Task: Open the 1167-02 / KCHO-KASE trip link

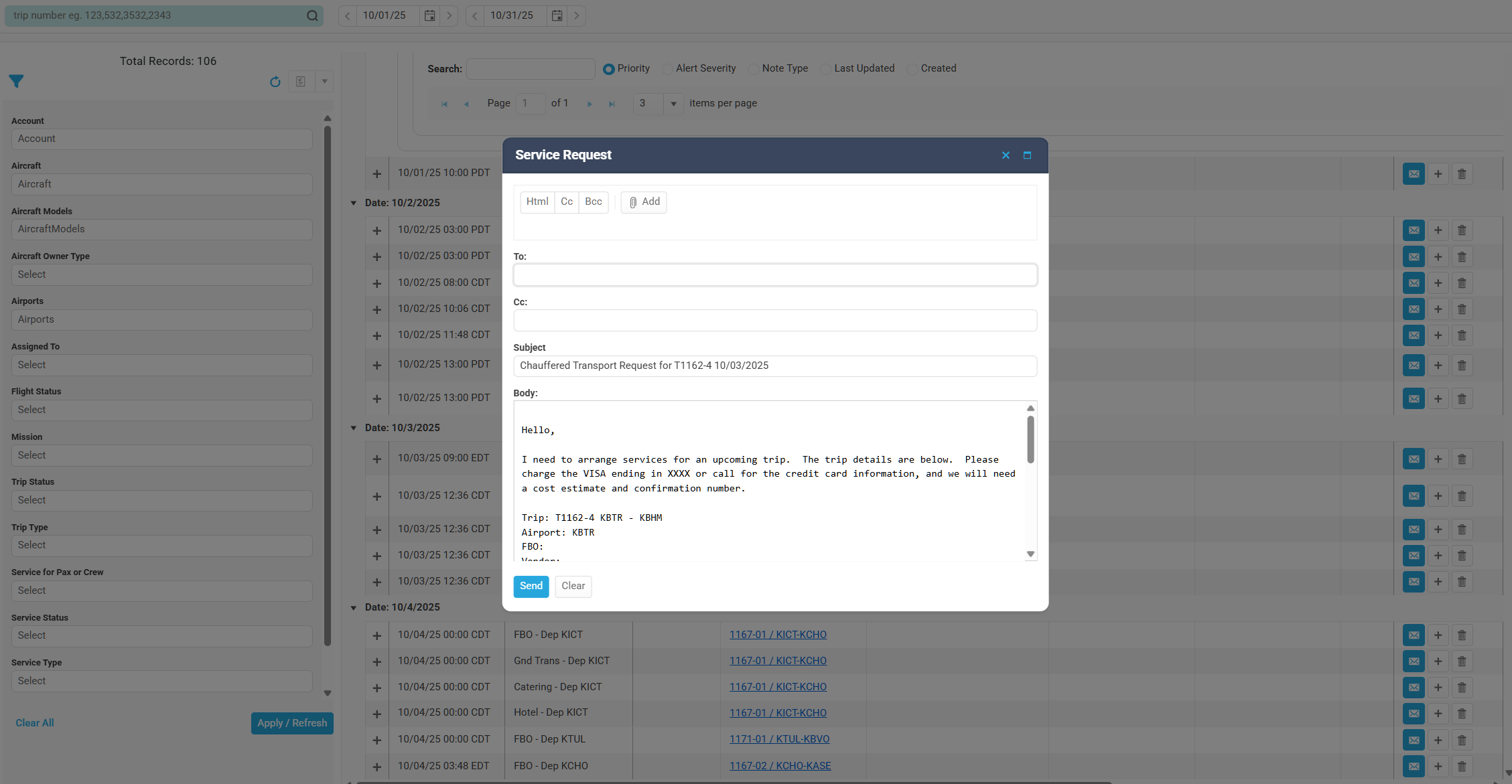Action: (x=780, y=766)
